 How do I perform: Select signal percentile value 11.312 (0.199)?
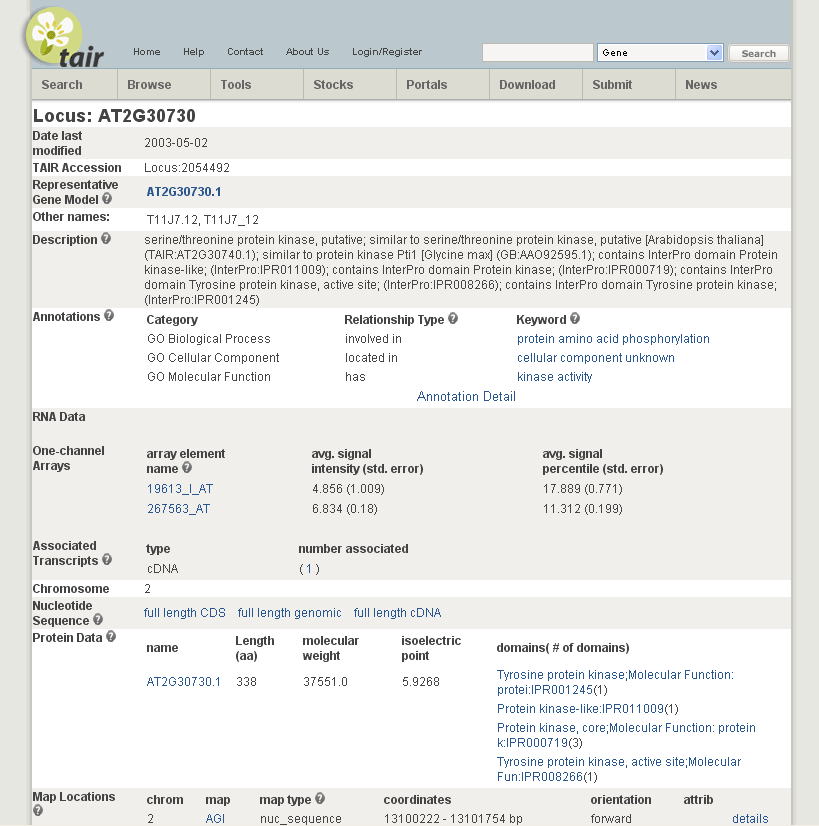[x=583, y=509]
